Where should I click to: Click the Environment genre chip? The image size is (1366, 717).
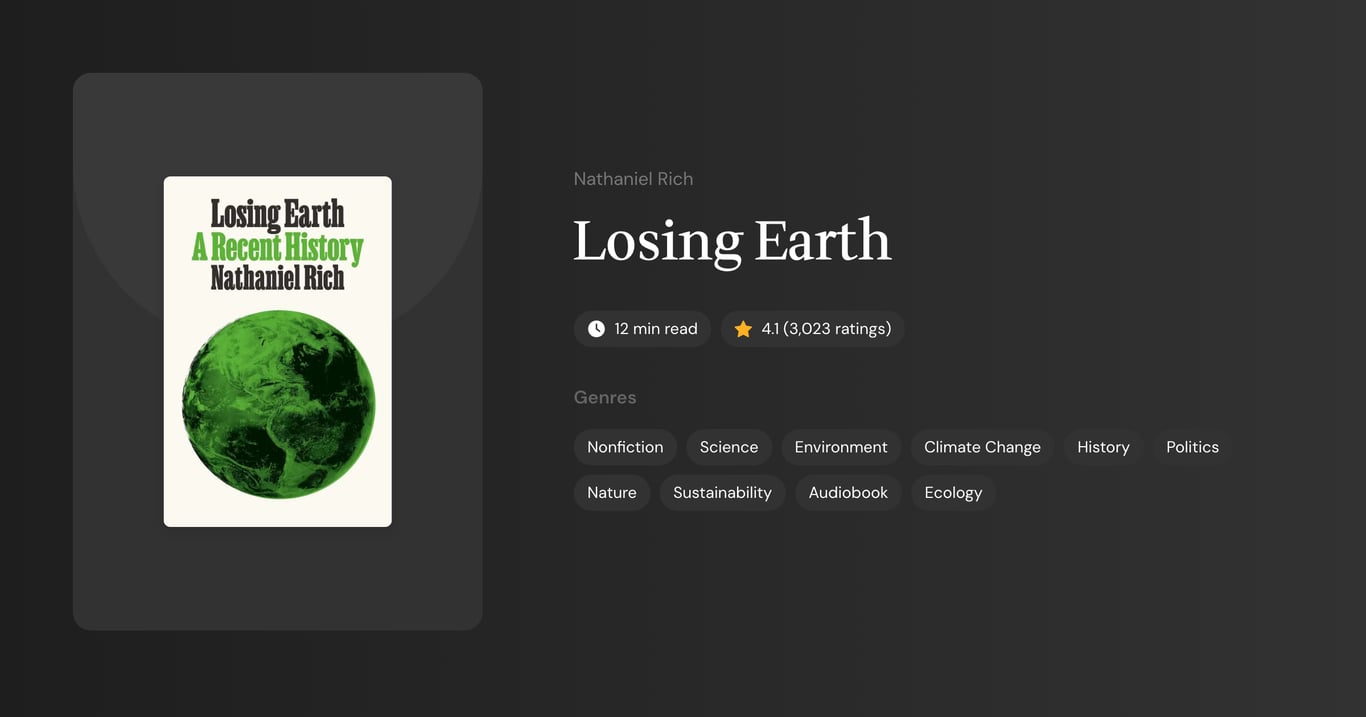click(x=841, y=447)
